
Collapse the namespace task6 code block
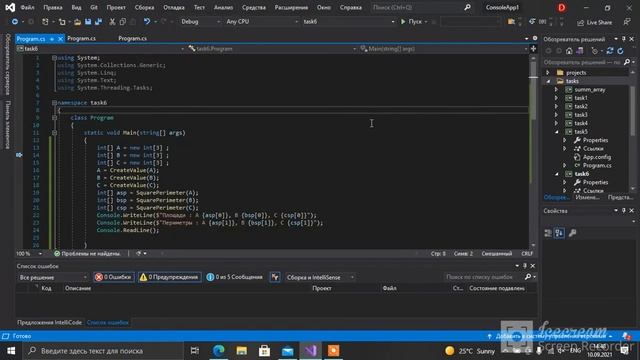coord(54,103)
